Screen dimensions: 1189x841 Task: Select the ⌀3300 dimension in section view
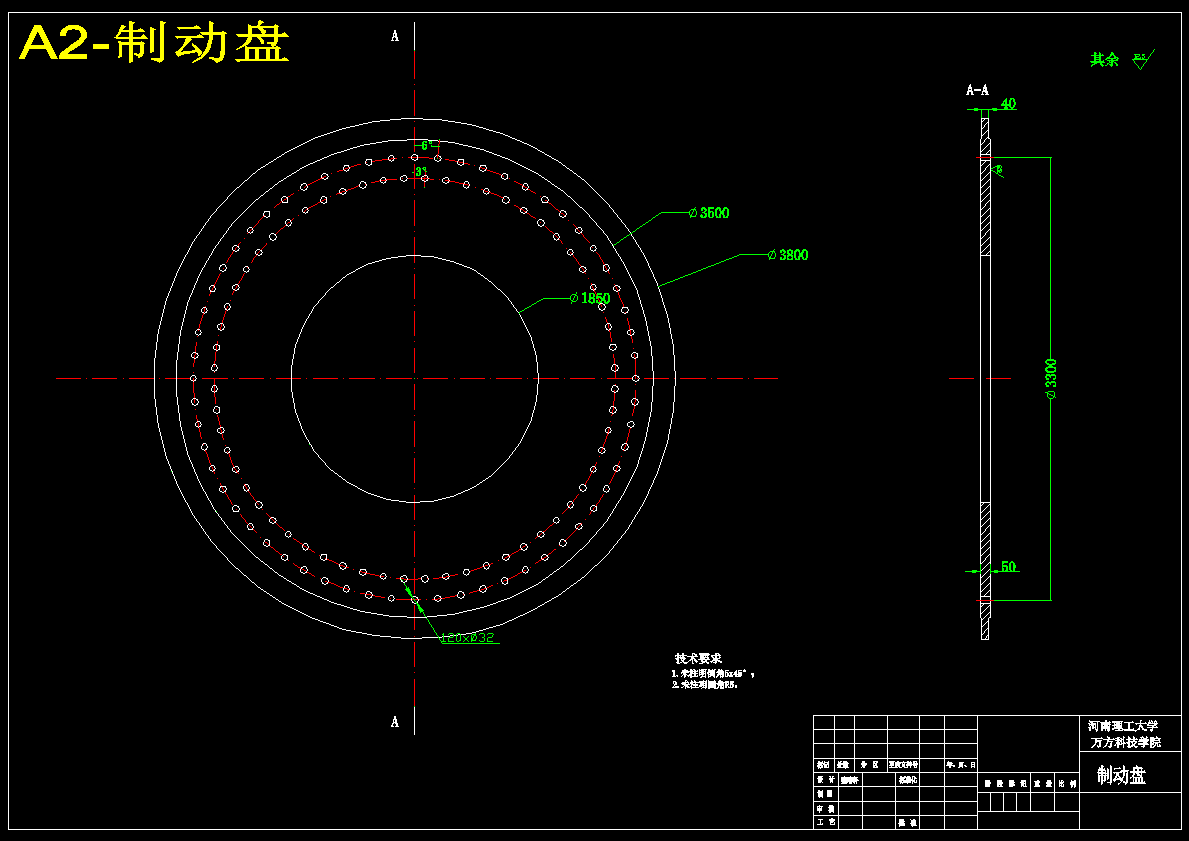point(1051,378)
